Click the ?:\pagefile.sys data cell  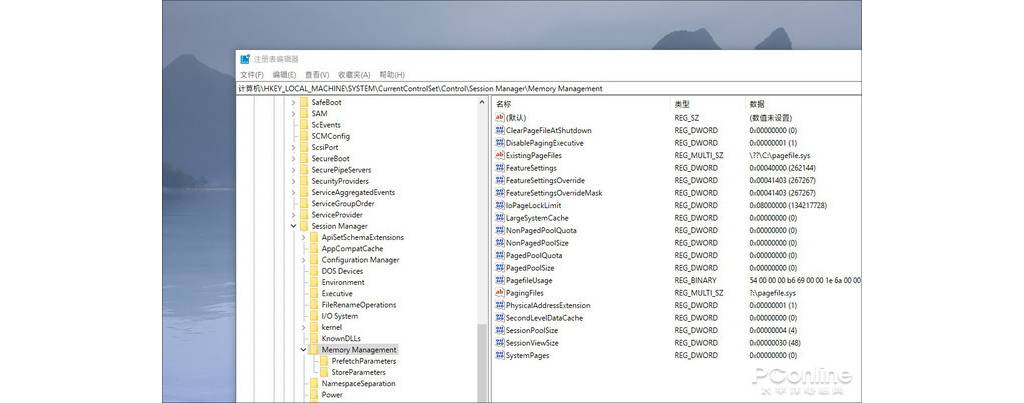pos(773,293)
